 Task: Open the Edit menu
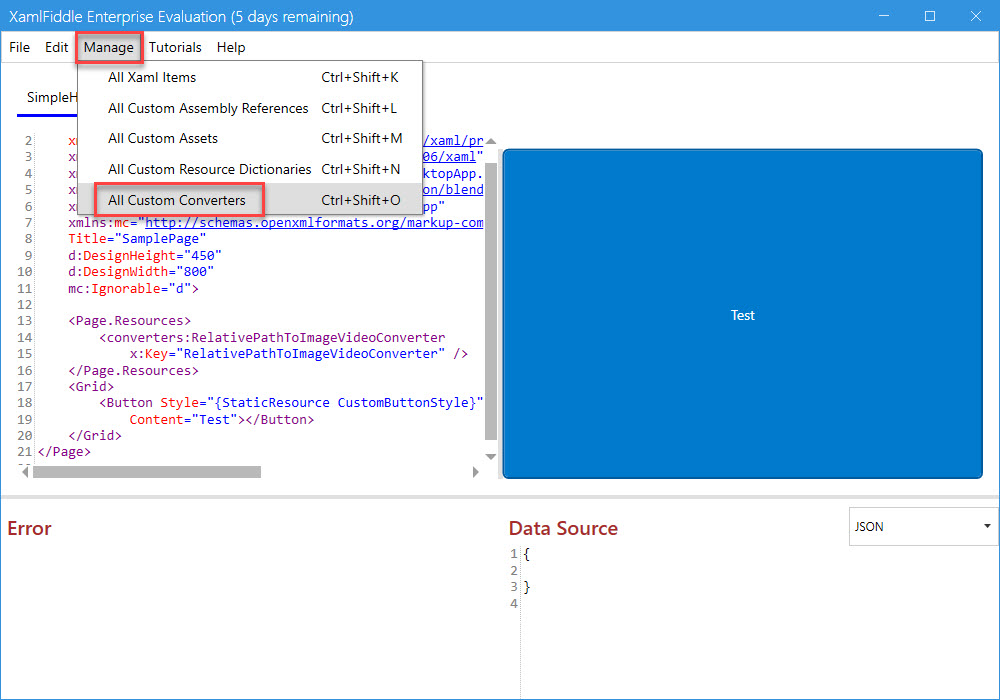(x=56, y=47)
